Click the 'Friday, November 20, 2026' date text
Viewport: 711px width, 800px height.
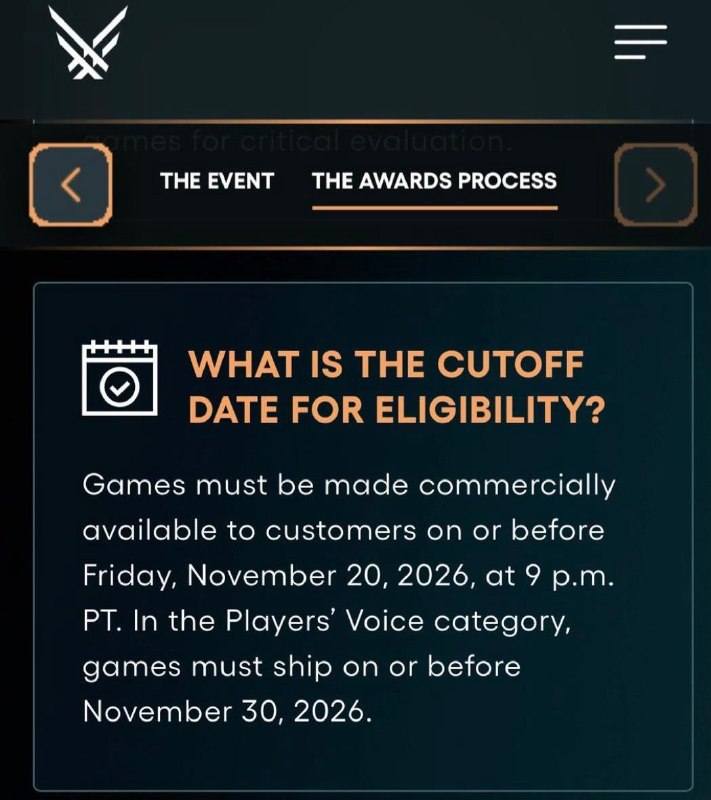275,577
